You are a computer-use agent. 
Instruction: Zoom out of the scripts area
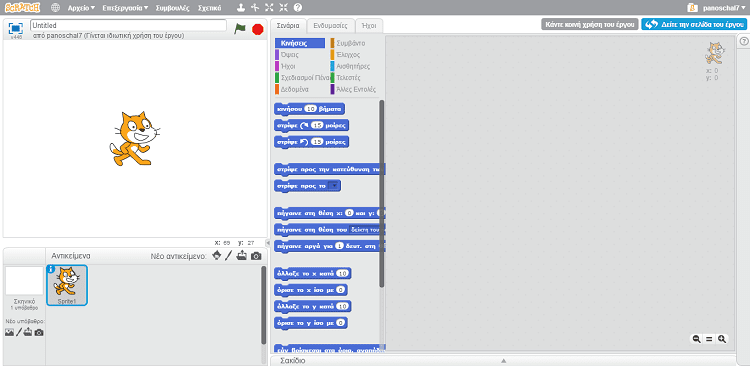696,339
